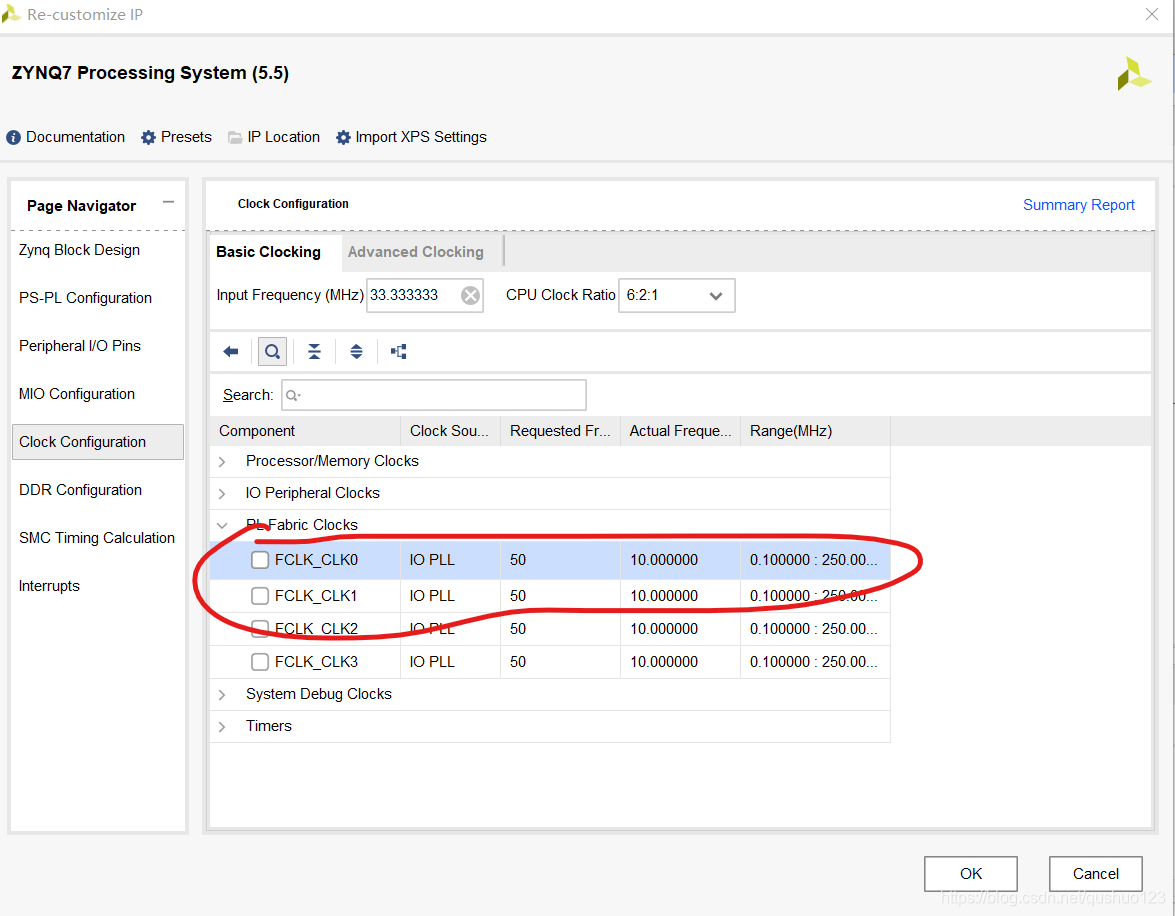Click the tree hierarchy view toolbar icon
Image resolution: width=1175 pixels, height=916 pixels.
coord(399,352)
